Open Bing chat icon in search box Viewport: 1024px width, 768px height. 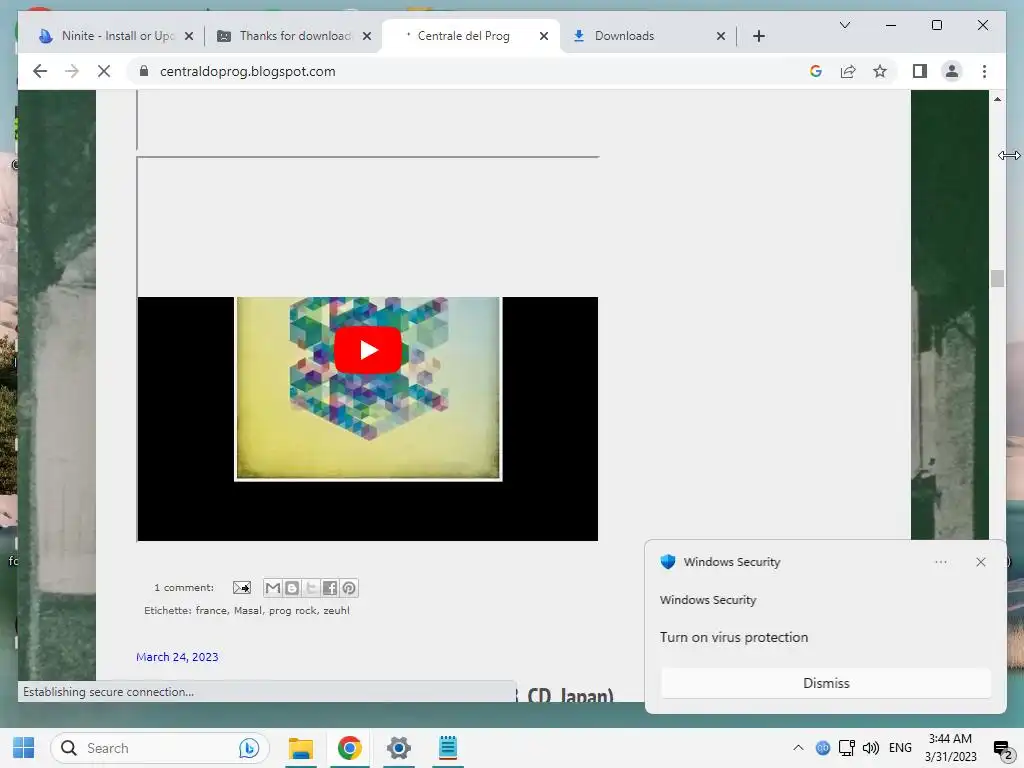pos(249,748)
